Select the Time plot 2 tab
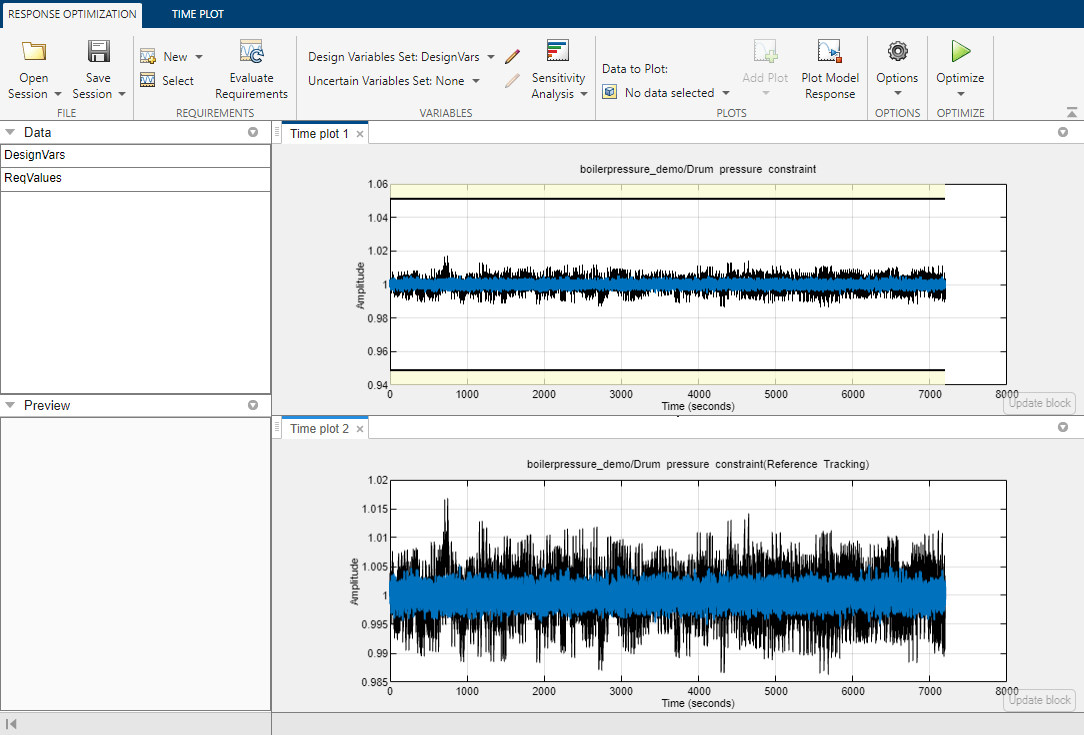 (319, 429)
